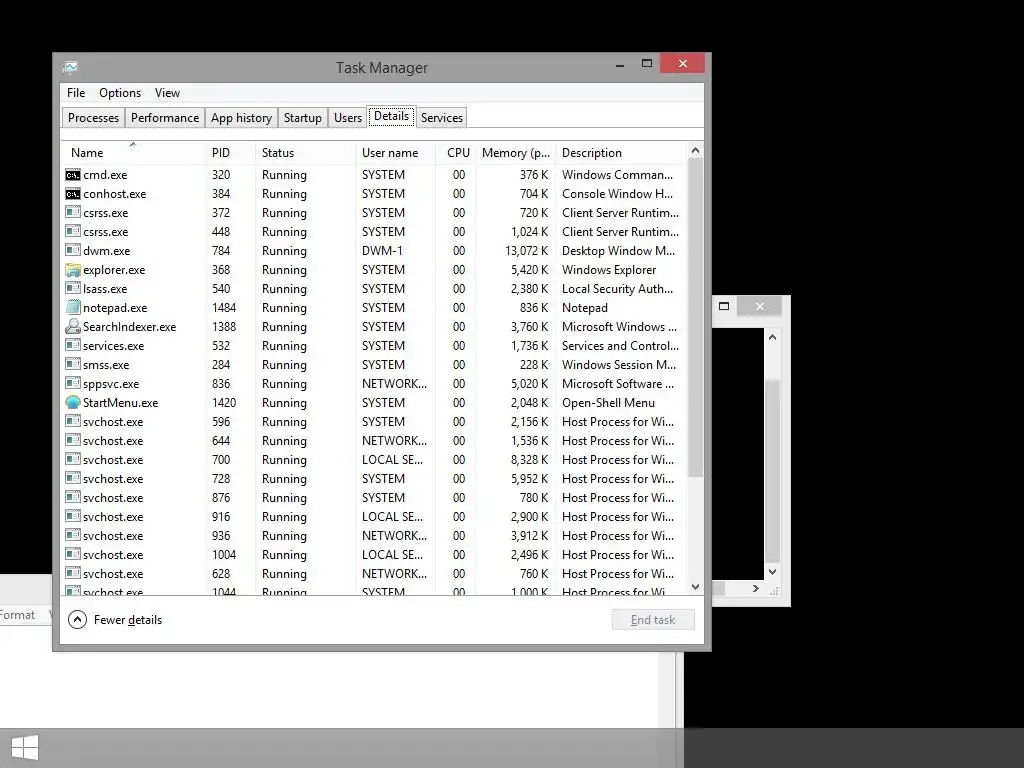
Task: Click PID 1388 cell
Action: point(224,327)
